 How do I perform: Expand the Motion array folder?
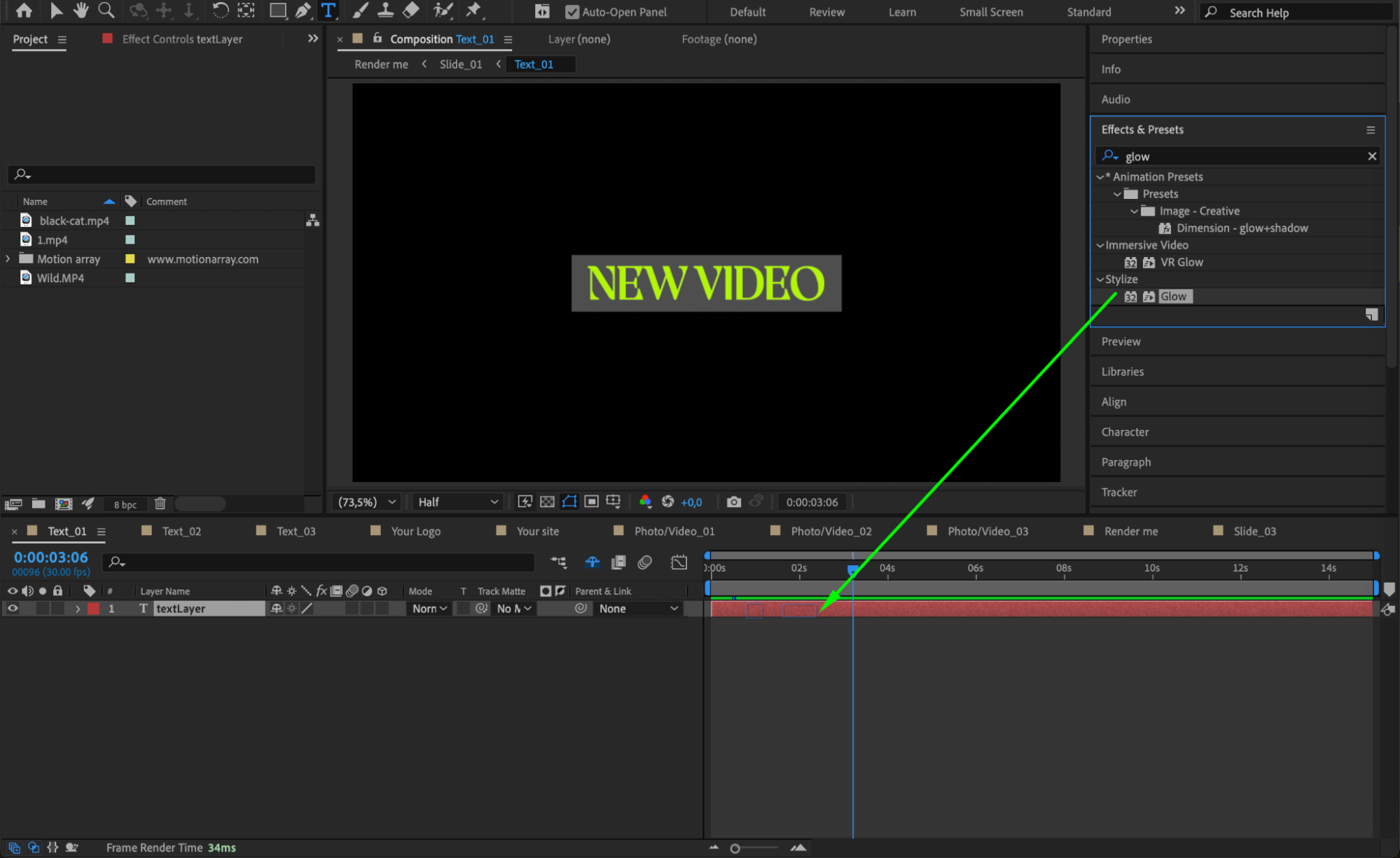coord(8,258)
